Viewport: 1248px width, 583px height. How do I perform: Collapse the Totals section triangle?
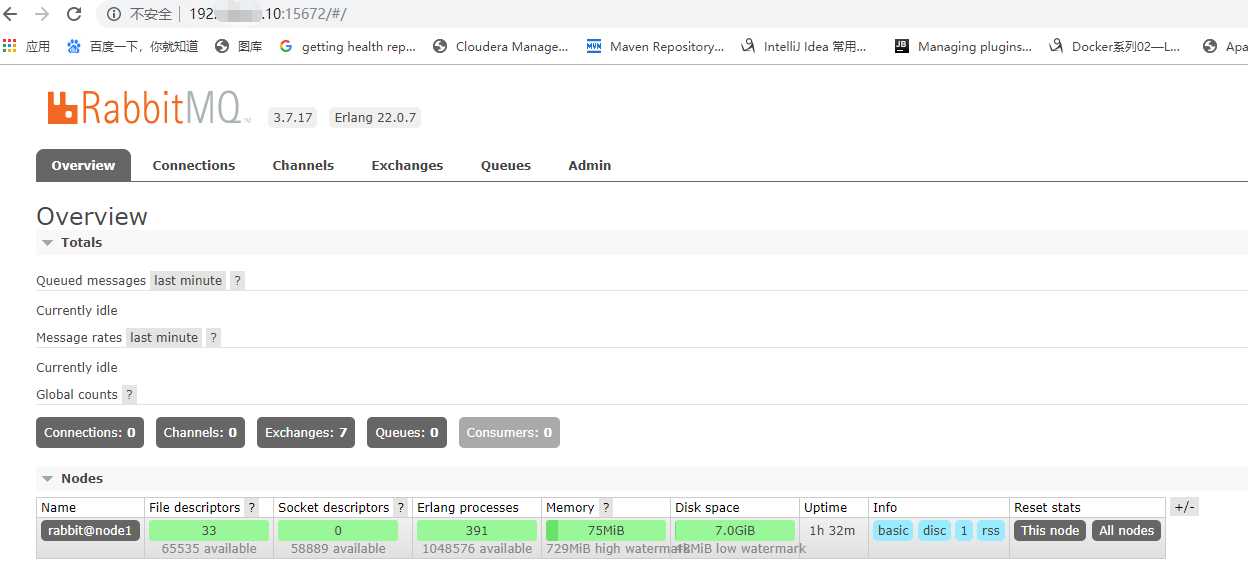click(x=47, y=243)
